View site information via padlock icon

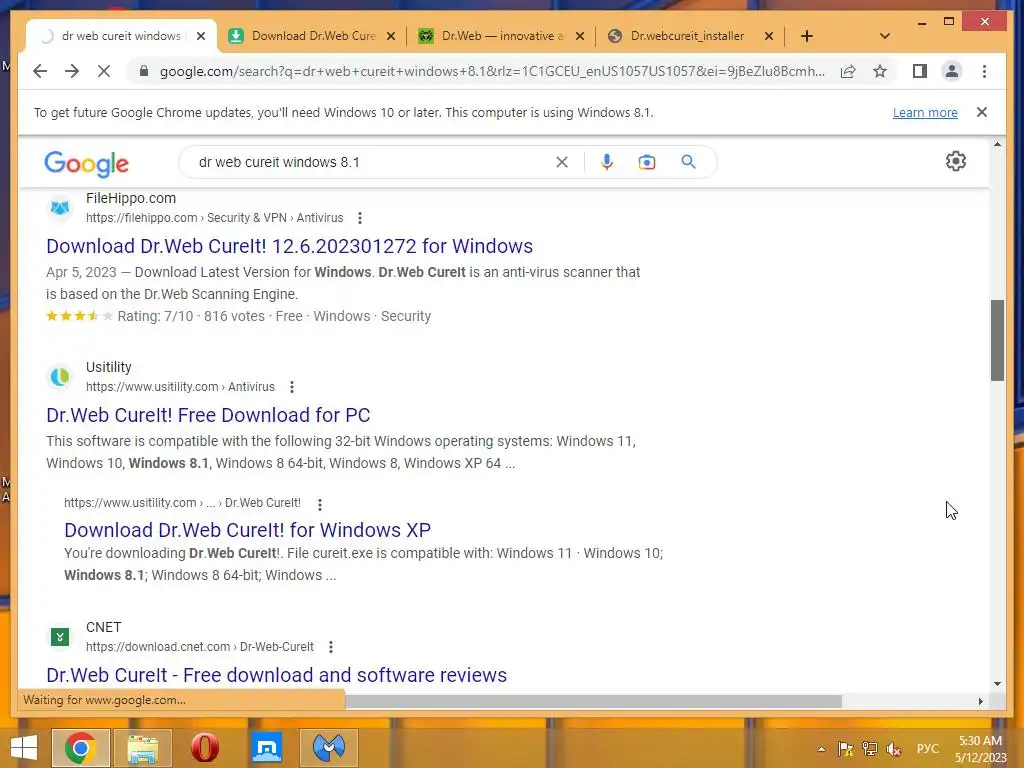pyautogui.click(x=144, y=71)
